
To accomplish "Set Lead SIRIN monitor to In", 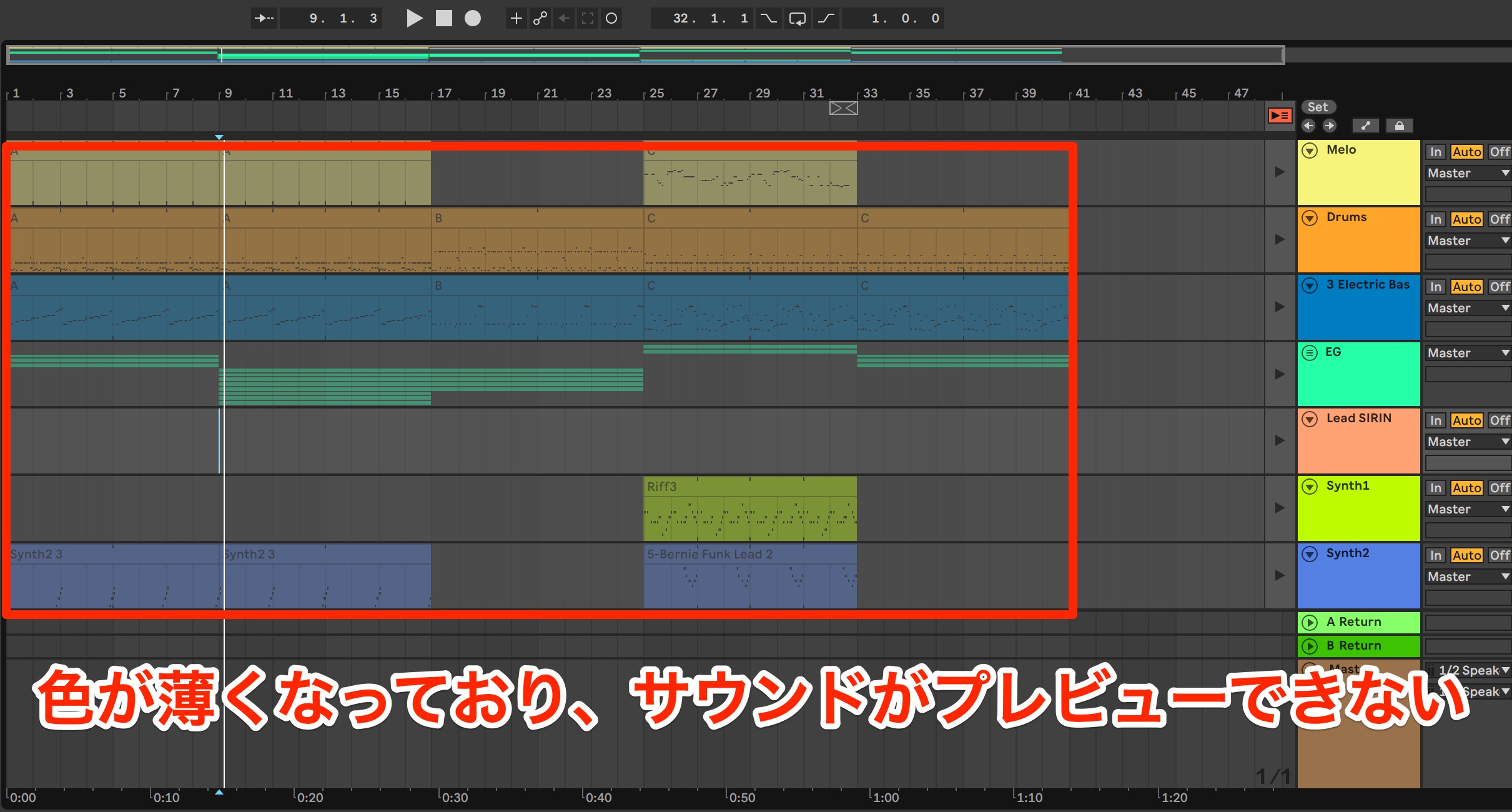I will tap(1436, 420).
